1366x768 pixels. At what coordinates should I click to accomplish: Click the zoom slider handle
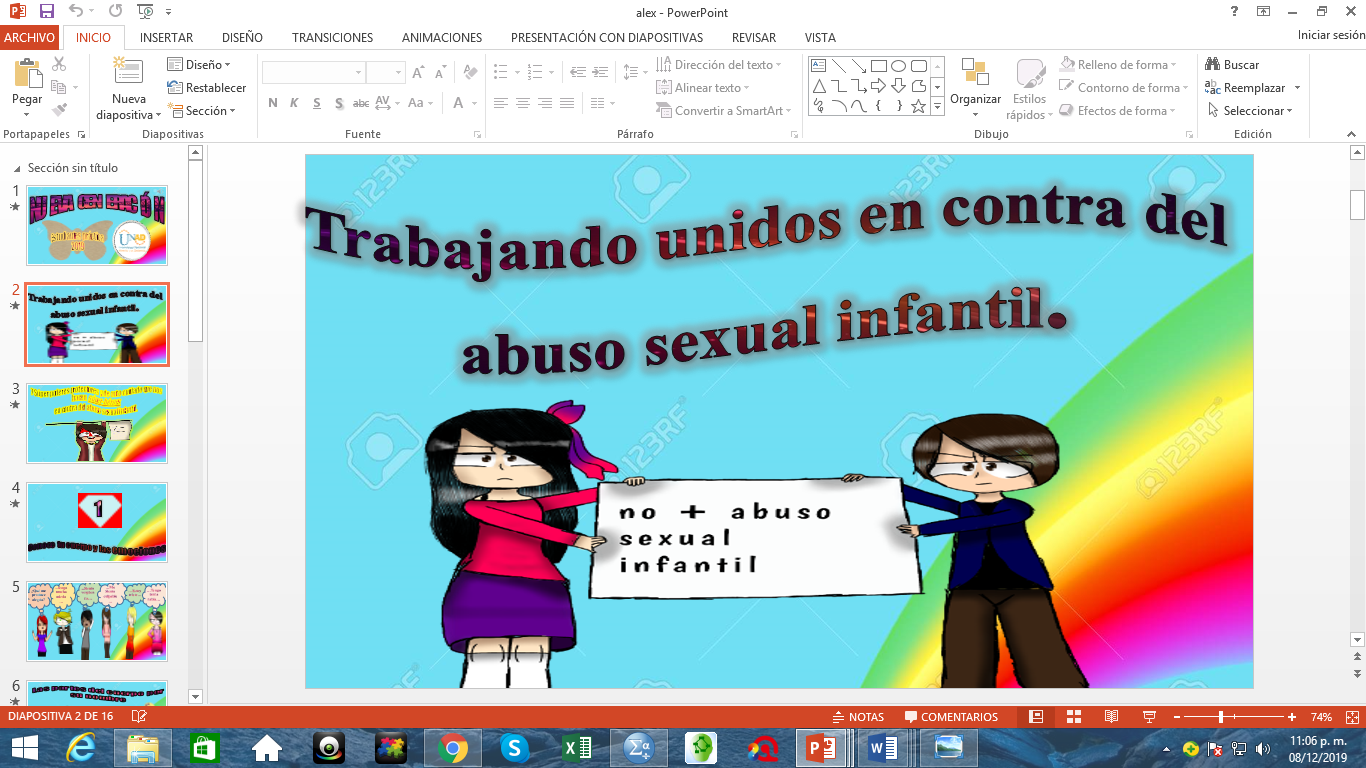click(1221, 717)
